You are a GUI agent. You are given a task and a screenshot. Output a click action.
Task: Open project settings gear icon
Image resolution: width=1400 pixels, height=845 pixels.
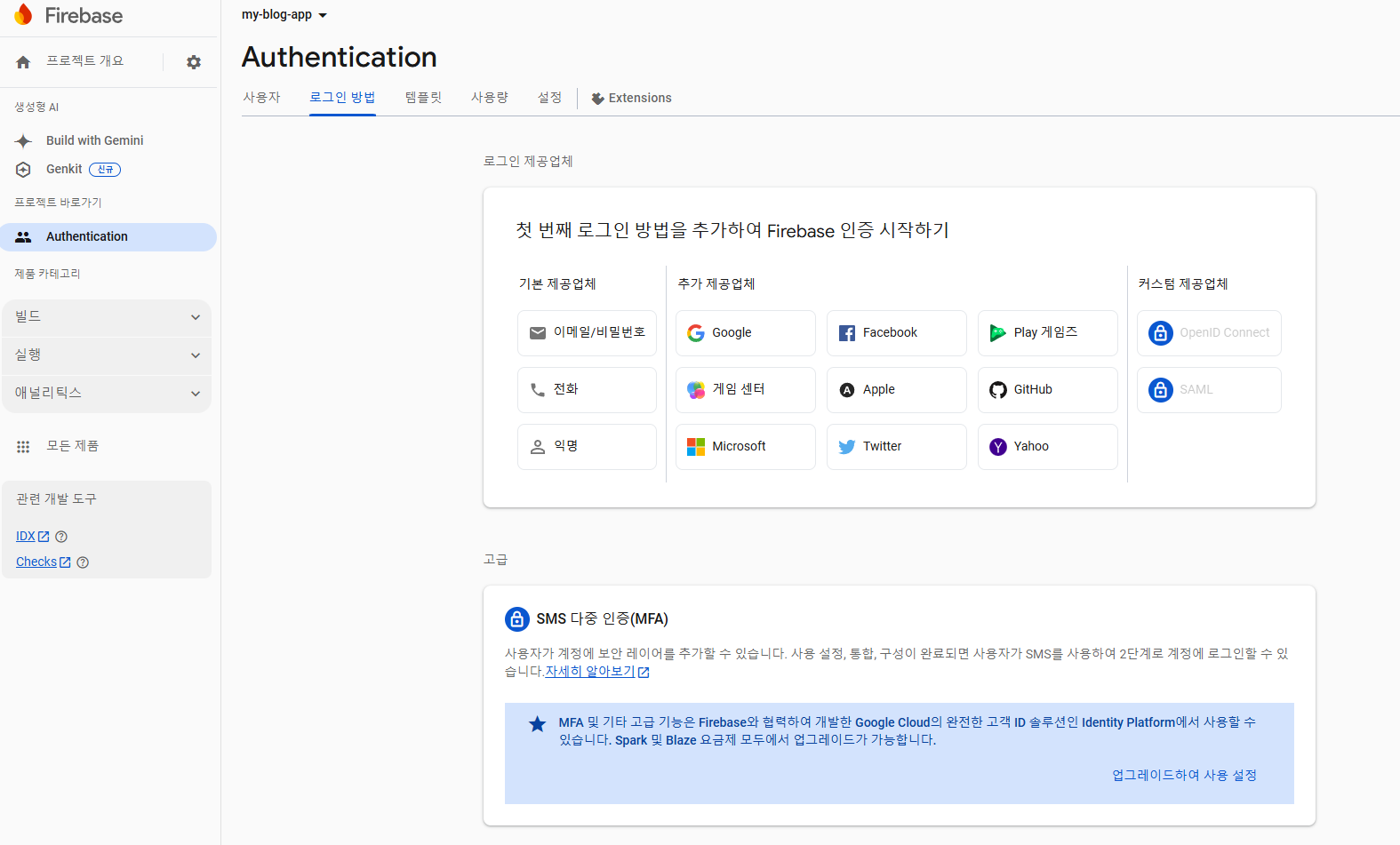coord(194,62)
